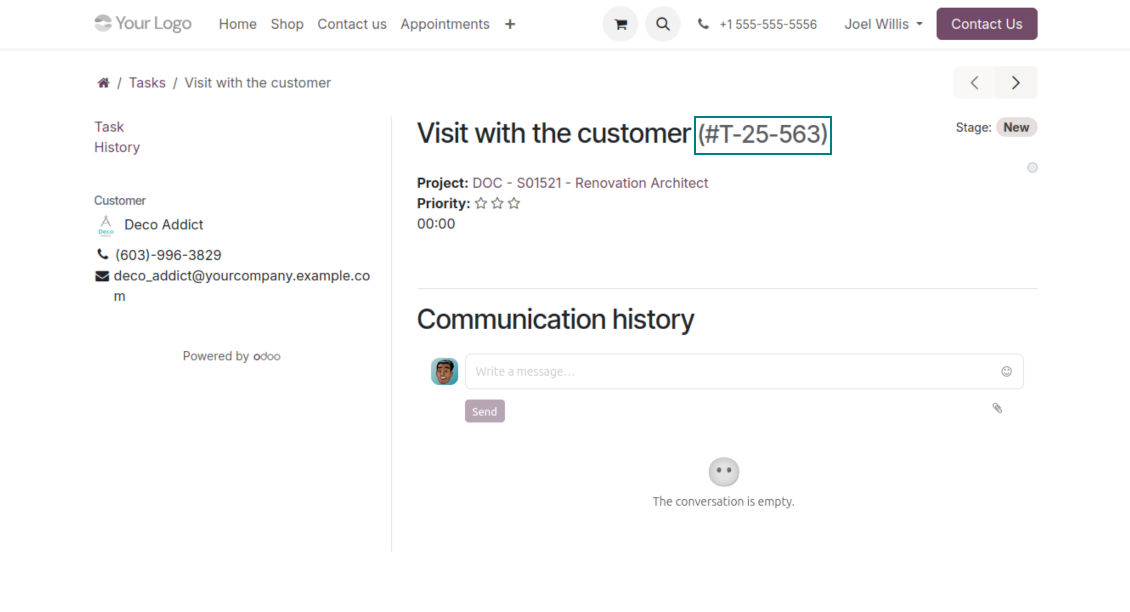Screen dimensions: 1130x612
Task: Click the Contact Us button
Action: 986,24
